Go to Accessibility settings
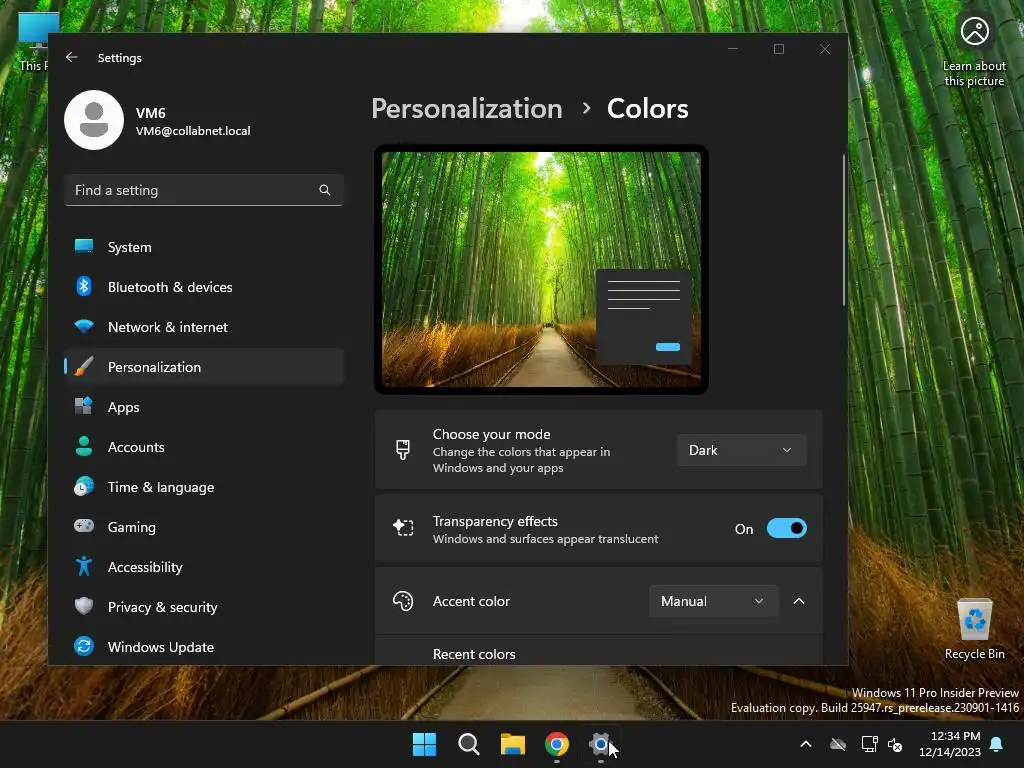Screen dimensions: 1024x768 coord(204,567)
